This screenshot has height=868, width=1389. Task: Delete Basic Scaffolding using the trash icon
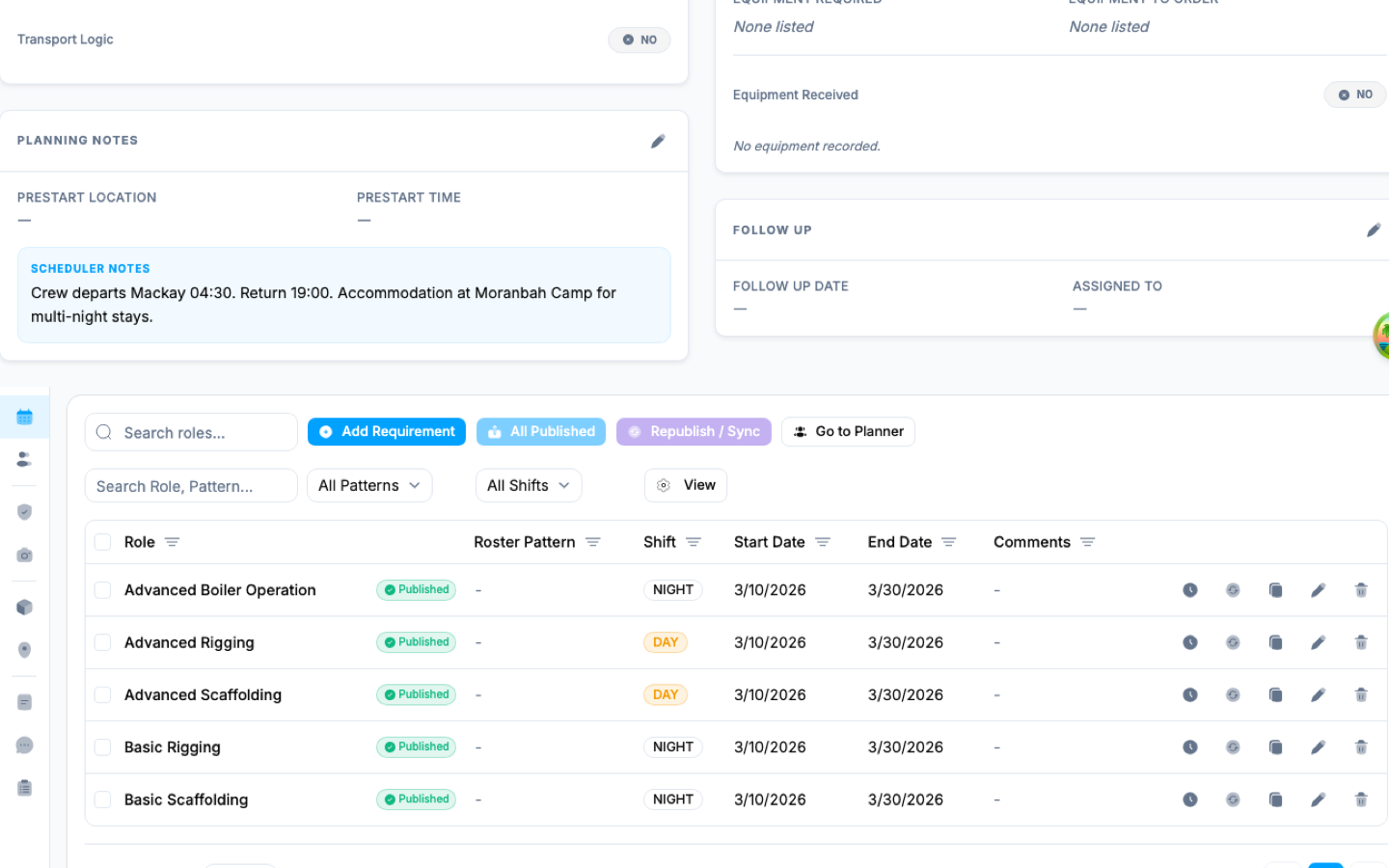(1360, 799)
